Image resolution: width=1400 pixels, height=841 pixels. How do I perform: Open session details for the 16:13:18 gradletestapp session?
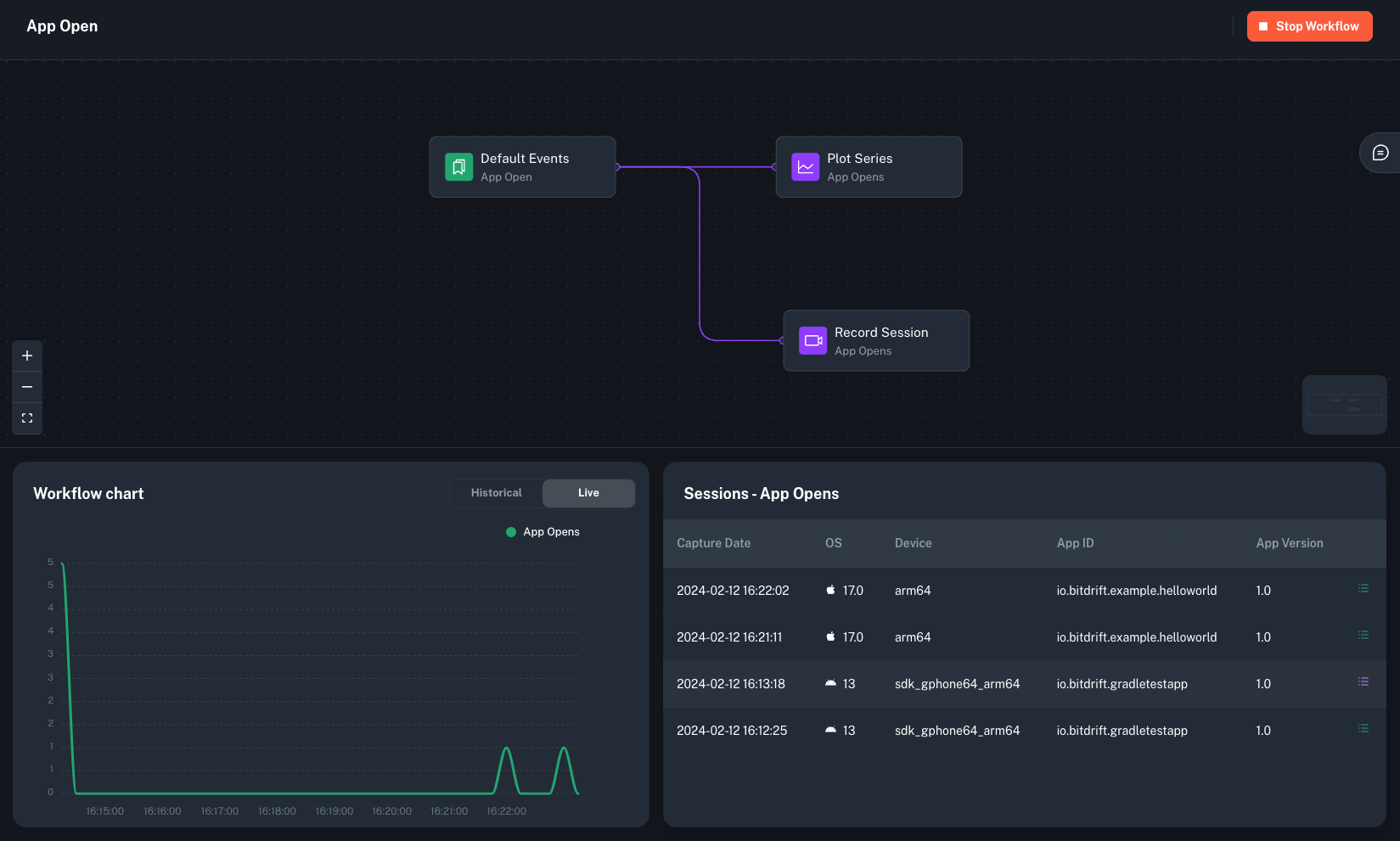click(x=1363, y=681)
